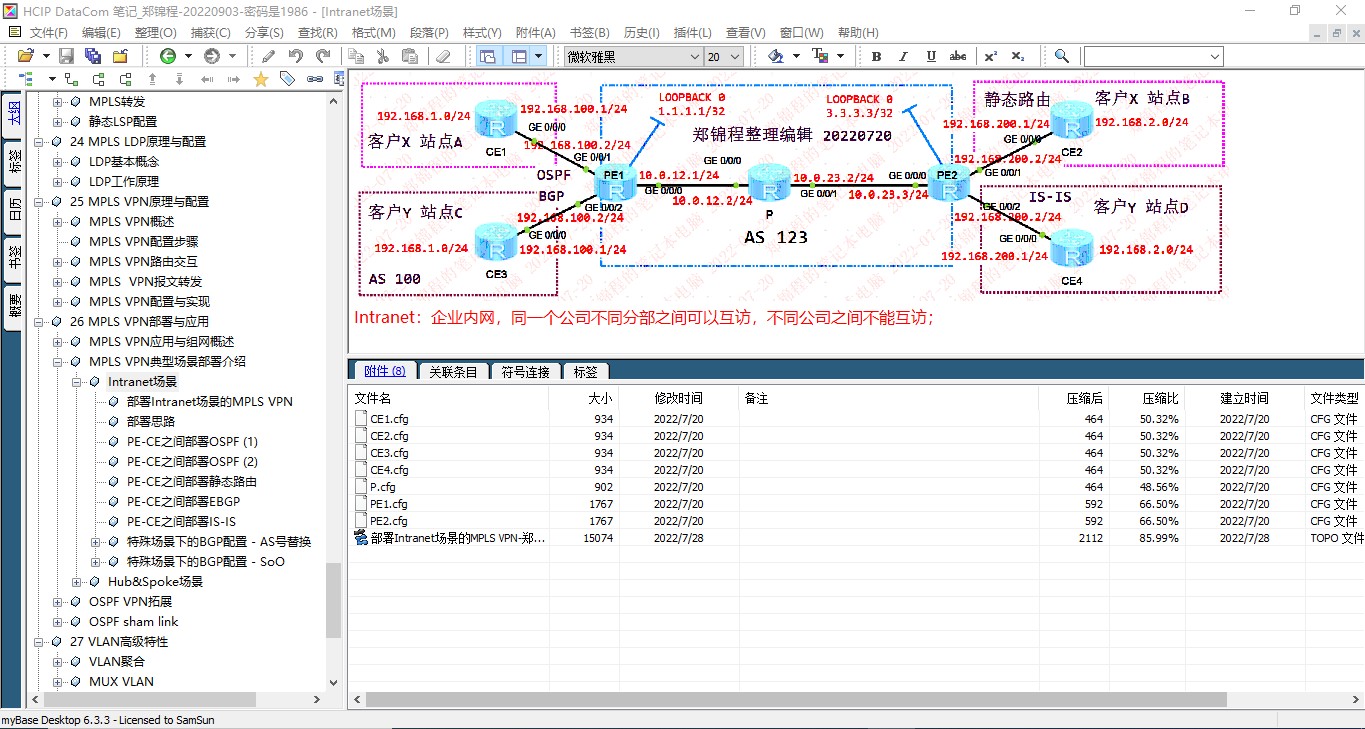The width and height of the screenshot is (1365, 729).
Task: Click the open folder with lock icon
Action: [121, 56]
